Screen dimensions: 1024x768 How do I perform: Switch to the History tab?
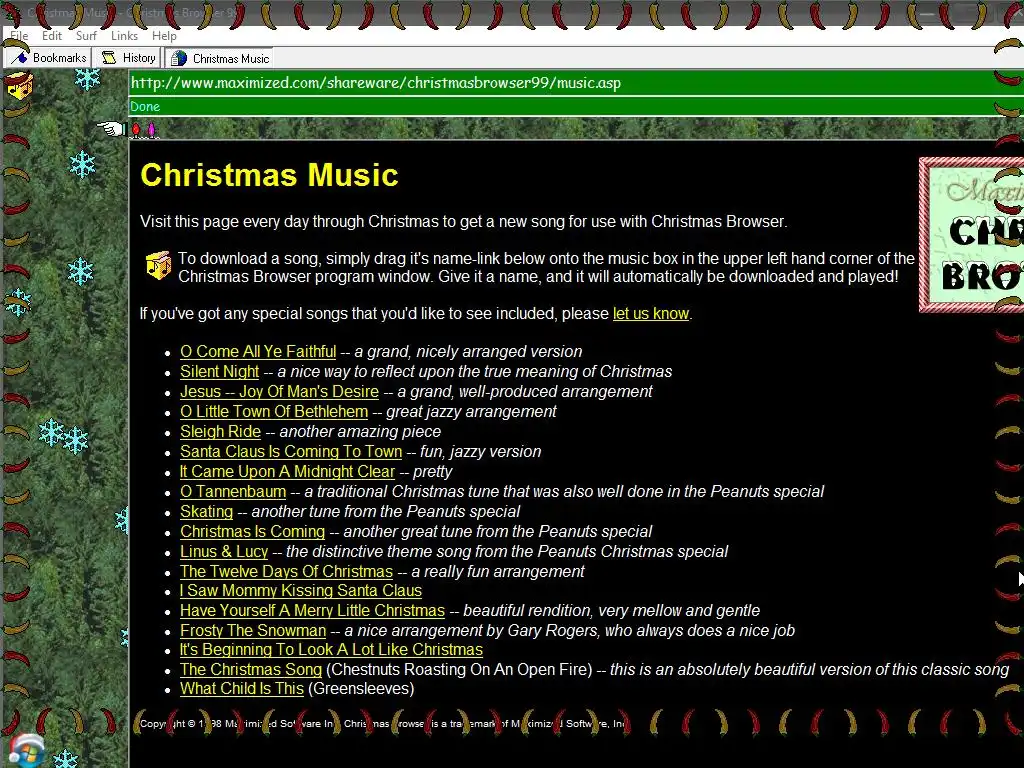click(128, 58)
